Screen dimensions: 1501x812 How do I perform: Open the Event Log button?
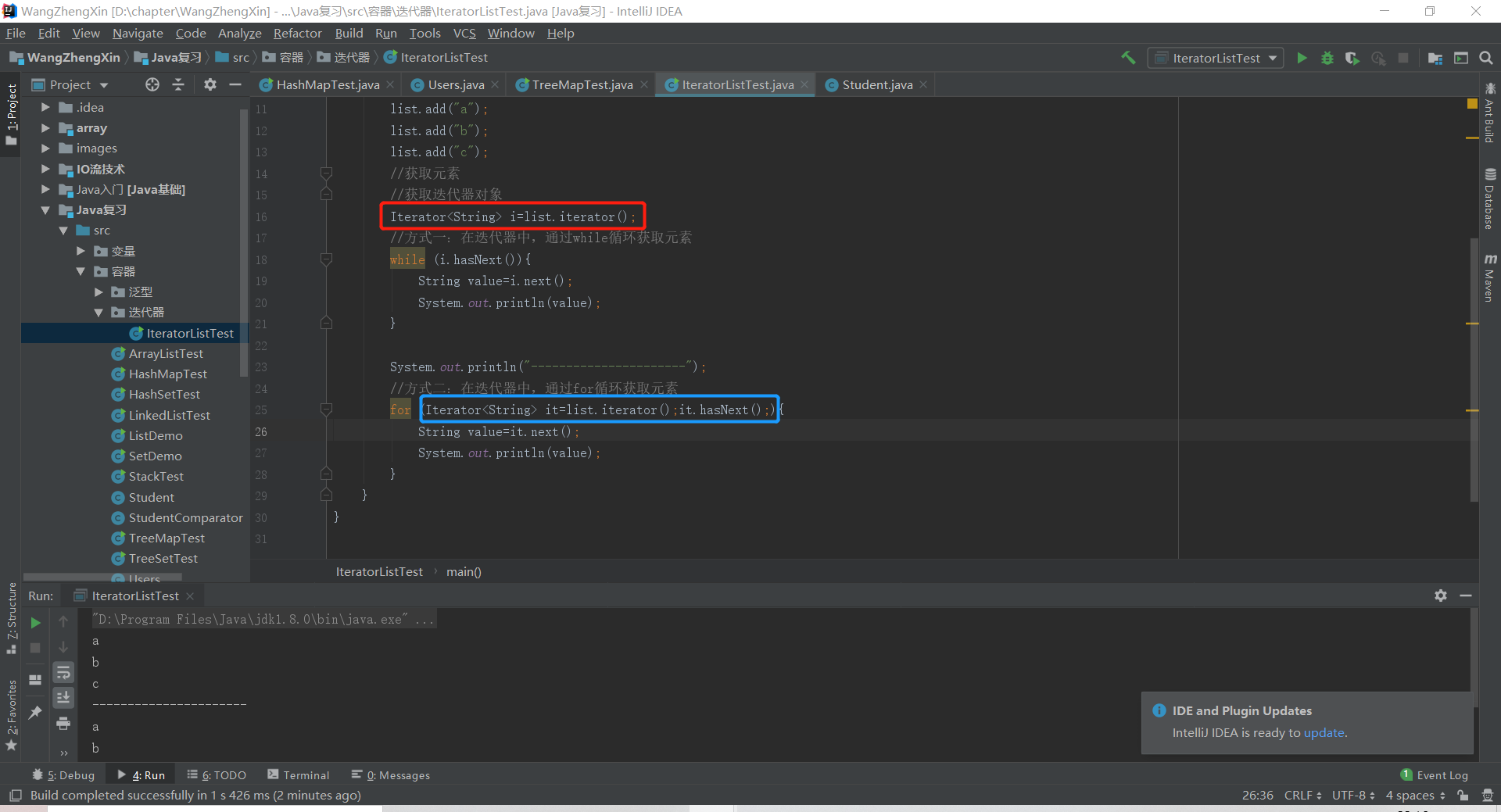tap(1435, 775)
